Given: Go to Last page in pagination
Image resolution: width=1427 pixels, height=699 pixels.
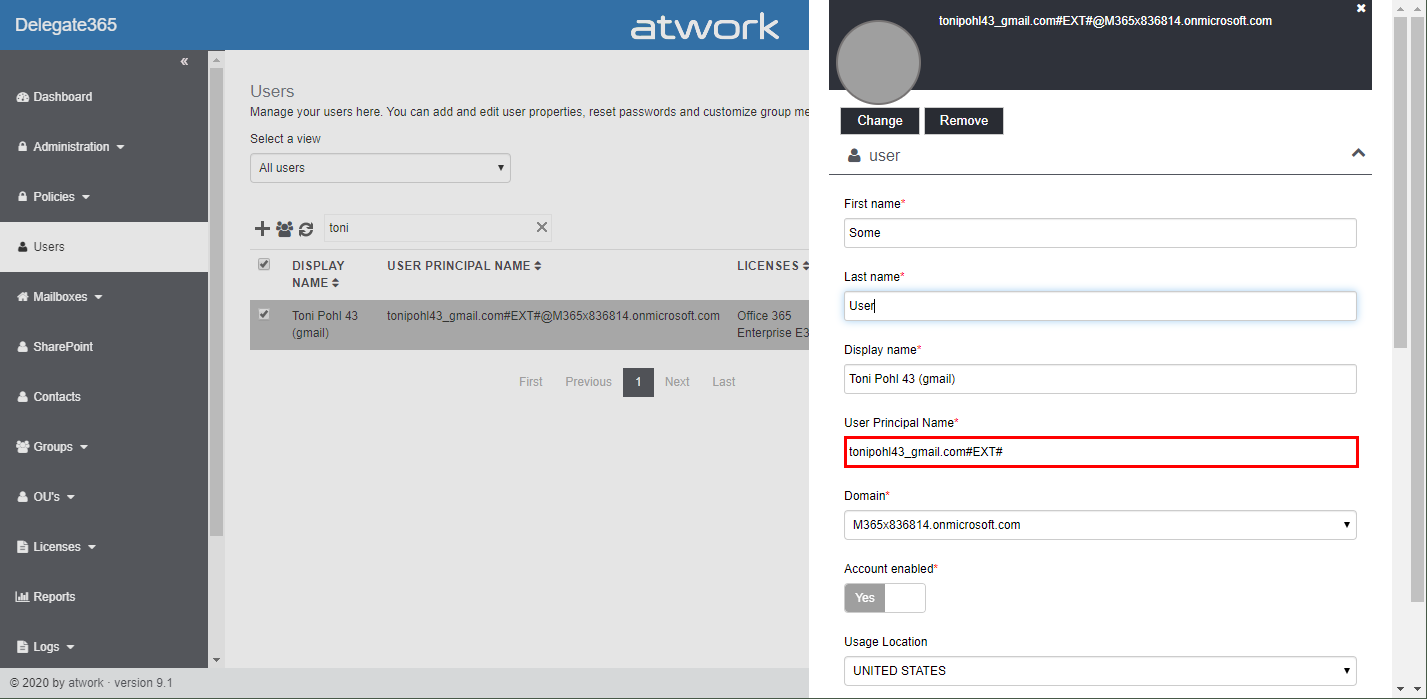Looking at the screenshot, I should 724,382.
